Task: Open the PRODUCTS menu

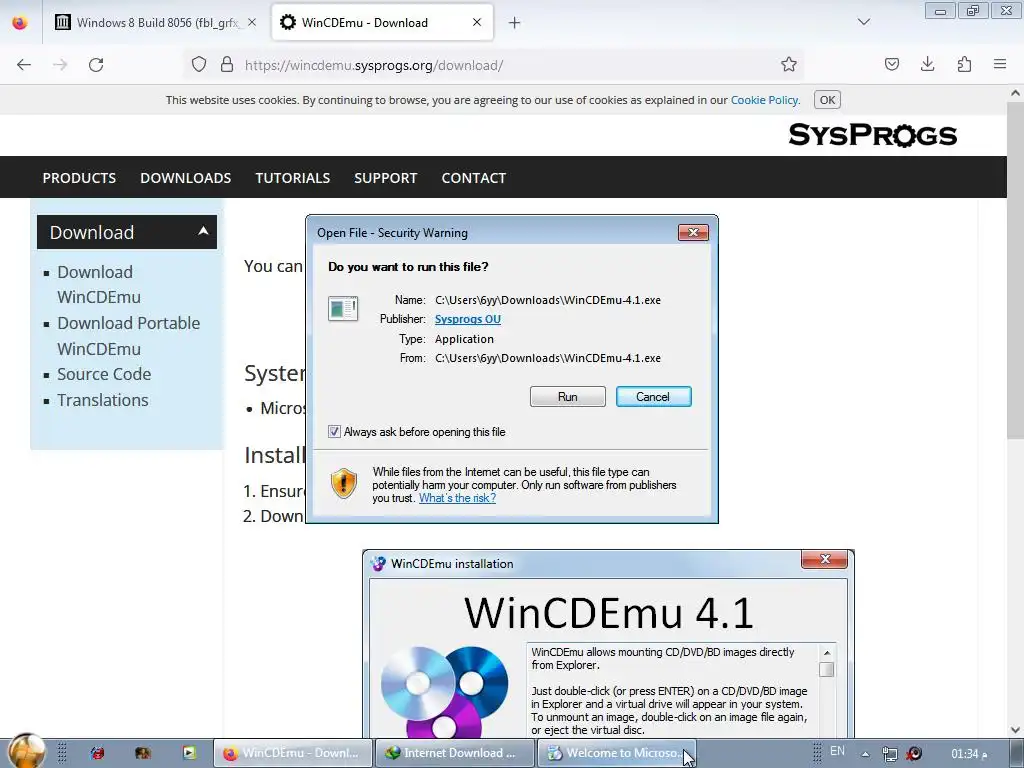Action: (79, 178)
